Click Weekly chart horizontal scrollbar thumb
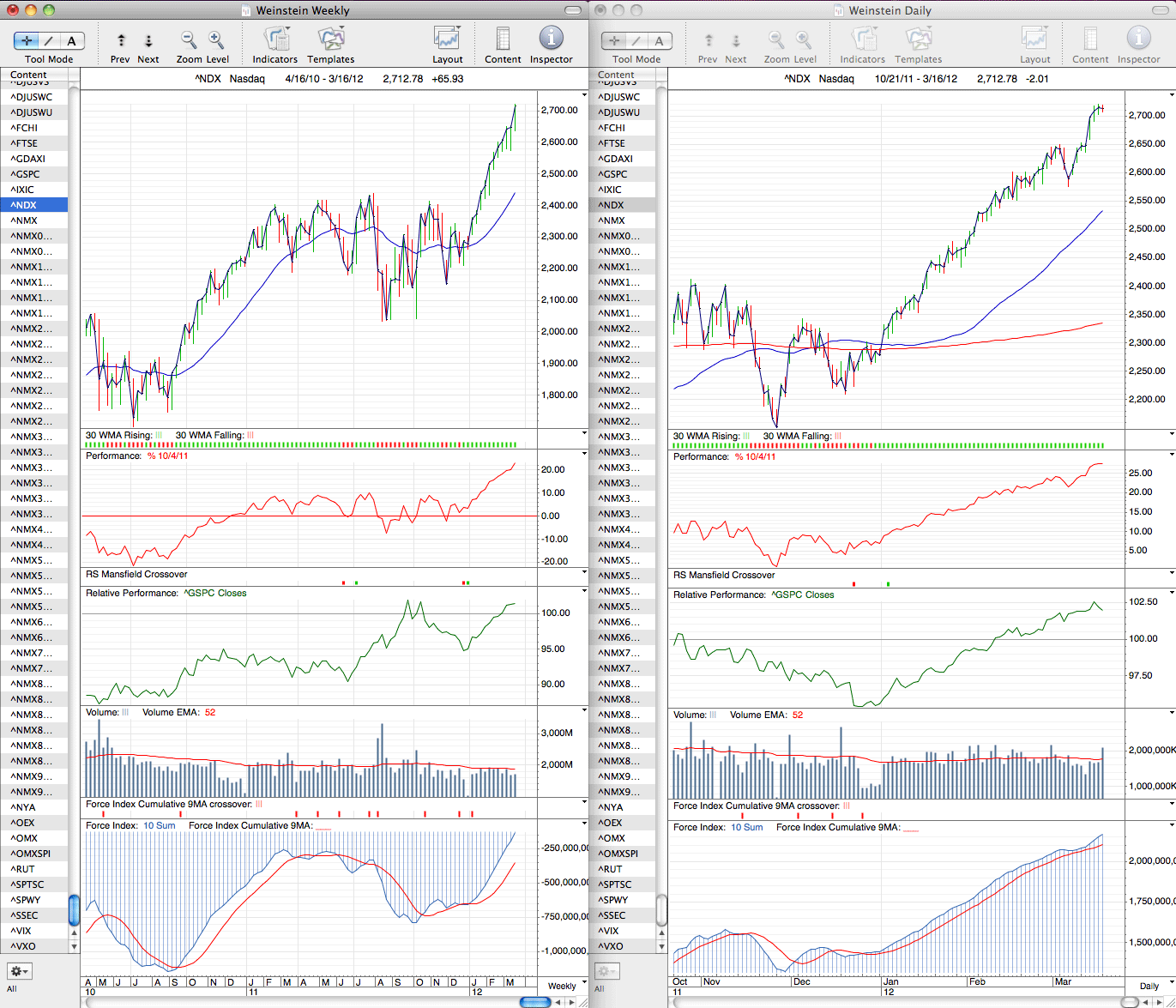The image size is (1176, 1008). (535, 1002)
